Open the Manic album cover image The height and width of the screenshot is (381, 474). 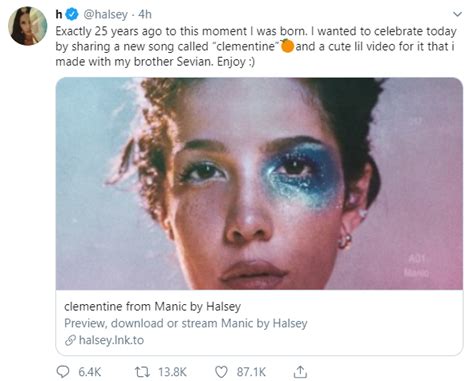coord(259,183)
